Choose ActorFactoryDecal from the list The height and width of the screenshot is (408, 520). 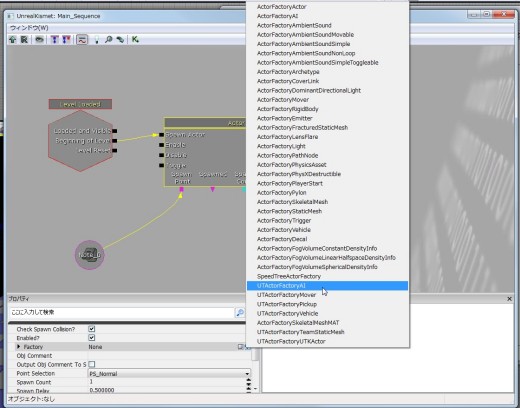click(327, 239)
